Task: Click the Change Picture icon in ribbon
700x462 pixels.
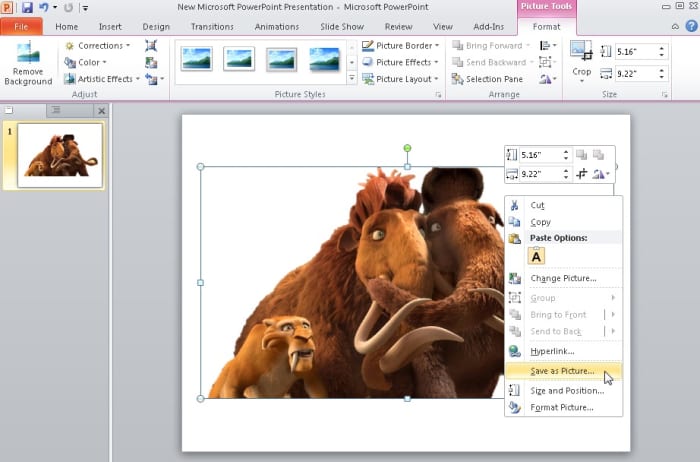Action: coord(151,62)
